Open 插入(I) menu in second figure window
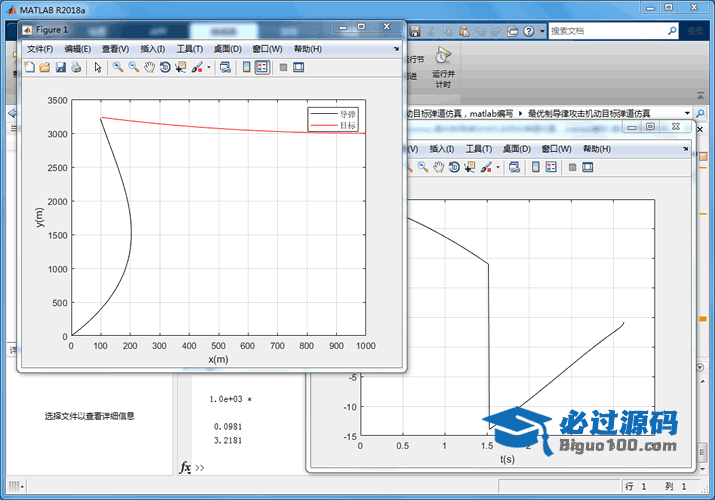The image size is (715, 500). pos(441,149)
